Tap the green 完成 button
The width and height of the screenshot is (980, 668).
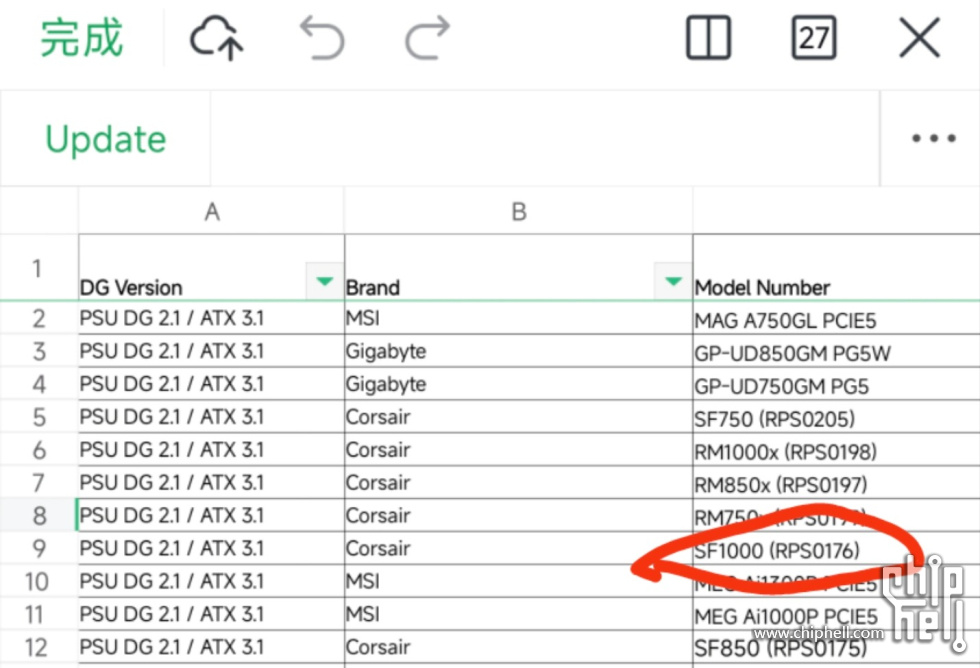coord(82,39)
